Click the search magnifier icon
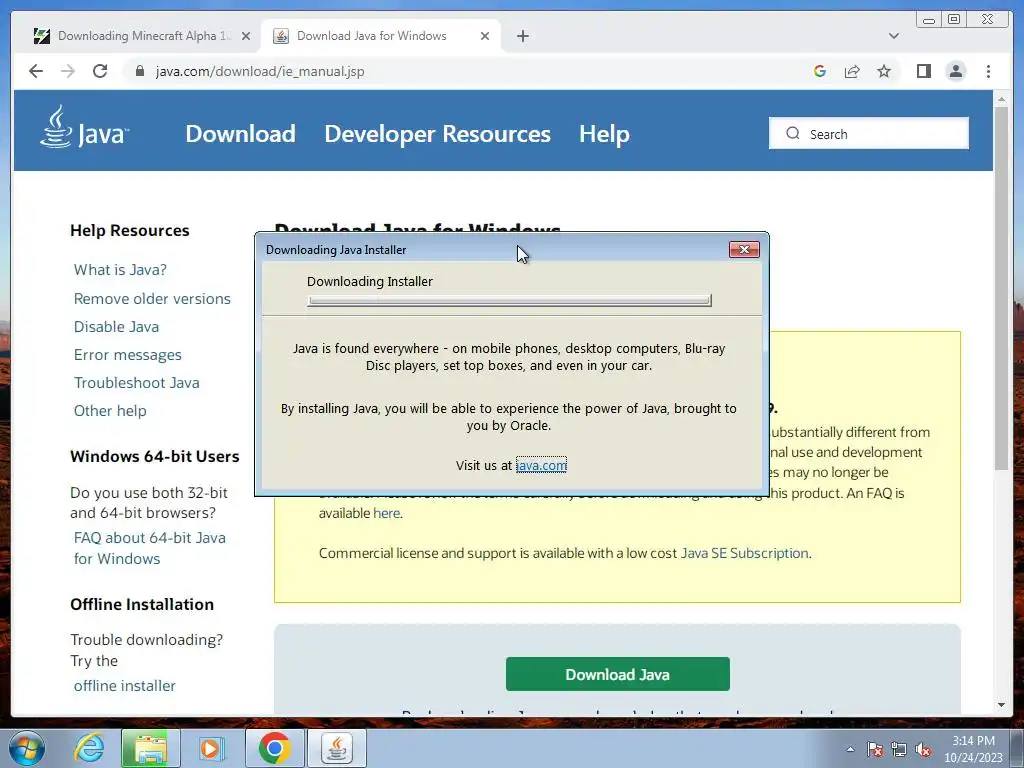Screen dimensions: 1024x768 (x=793, y=133)
